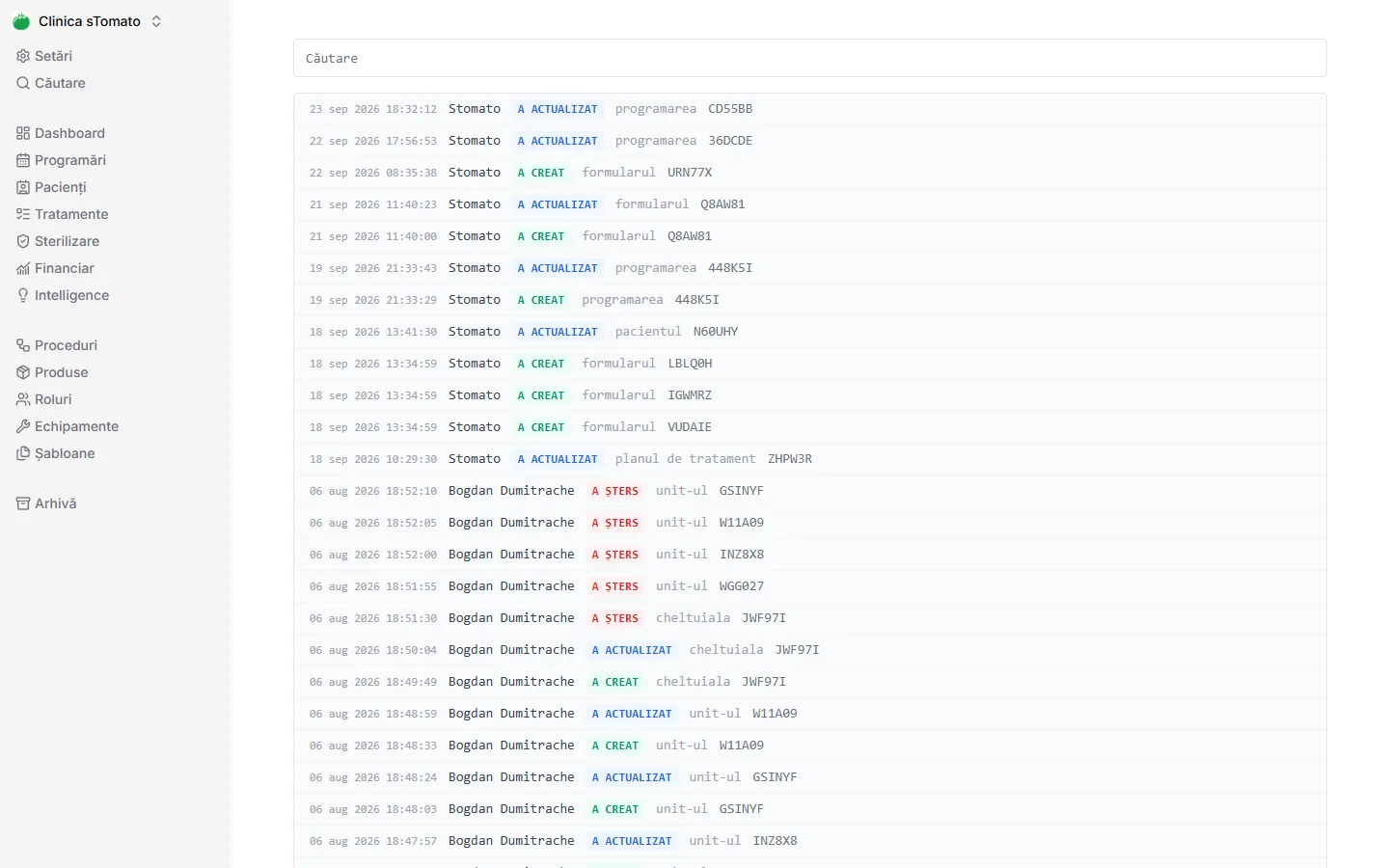Click the green tomato clinic logo
This screenshot has width=1389, height=868.
tap(21, 21)
